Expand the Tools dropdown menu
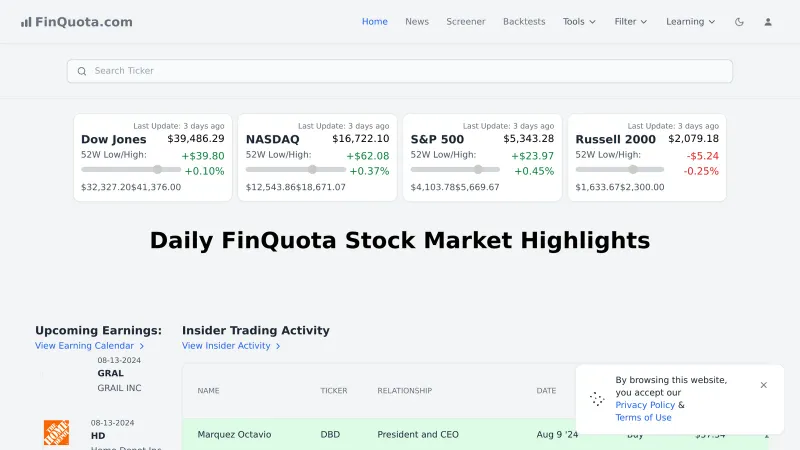 coord(579,22)
